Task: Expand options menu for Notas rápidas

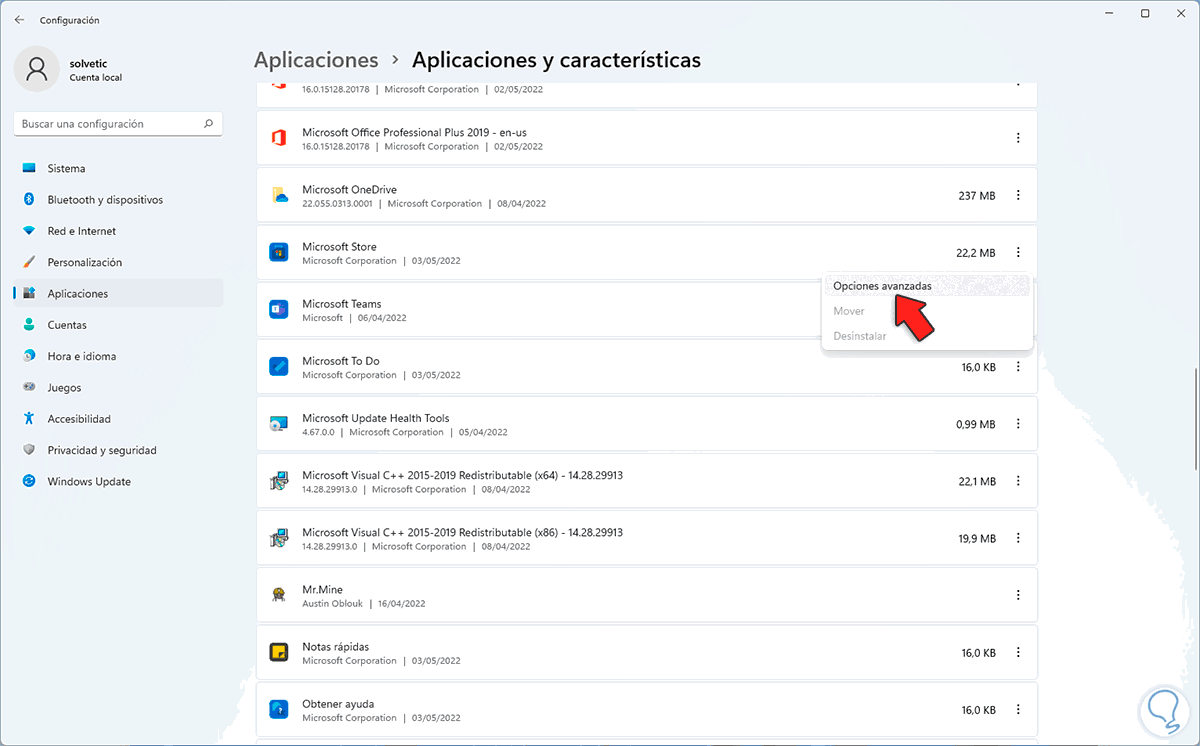Action: [1018, 653]
